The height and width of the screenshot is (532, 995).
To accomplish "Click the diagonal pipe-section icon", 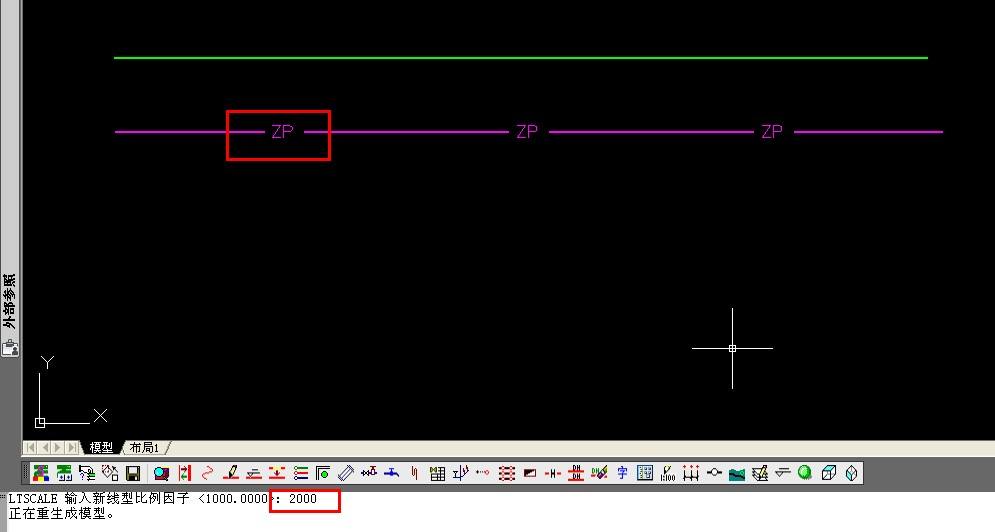I will tap(346, 473).
